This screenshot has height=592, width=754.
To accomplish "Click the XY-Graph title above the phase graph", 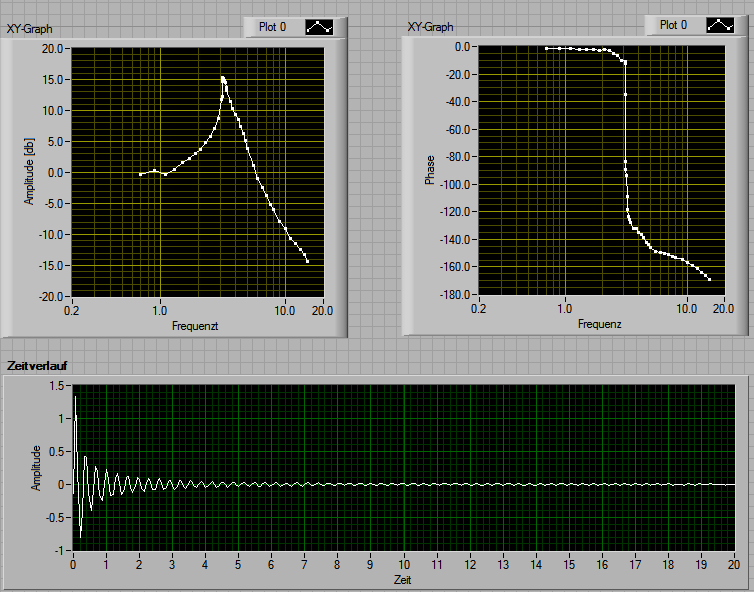I will click(430, 27).
